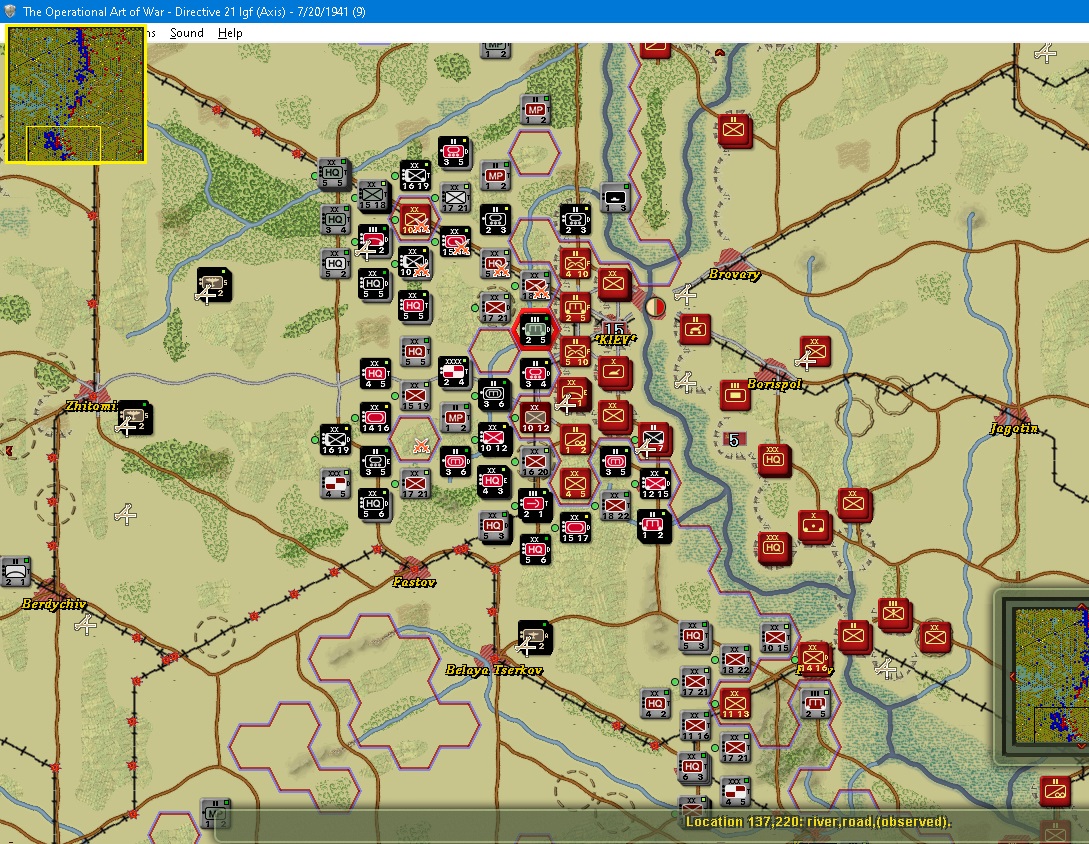Select the red infantry division marked 11-13
This screenshot has width=1089, height=844.
pos(735,704)
